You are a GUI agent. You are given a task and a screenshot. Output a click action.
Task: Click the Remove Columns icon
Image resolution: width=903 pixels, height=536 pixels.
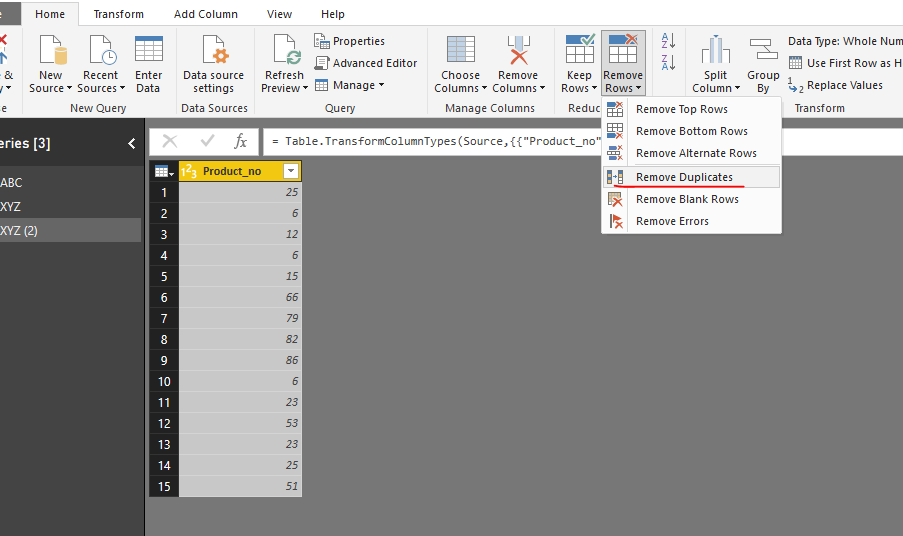[518, 50]
